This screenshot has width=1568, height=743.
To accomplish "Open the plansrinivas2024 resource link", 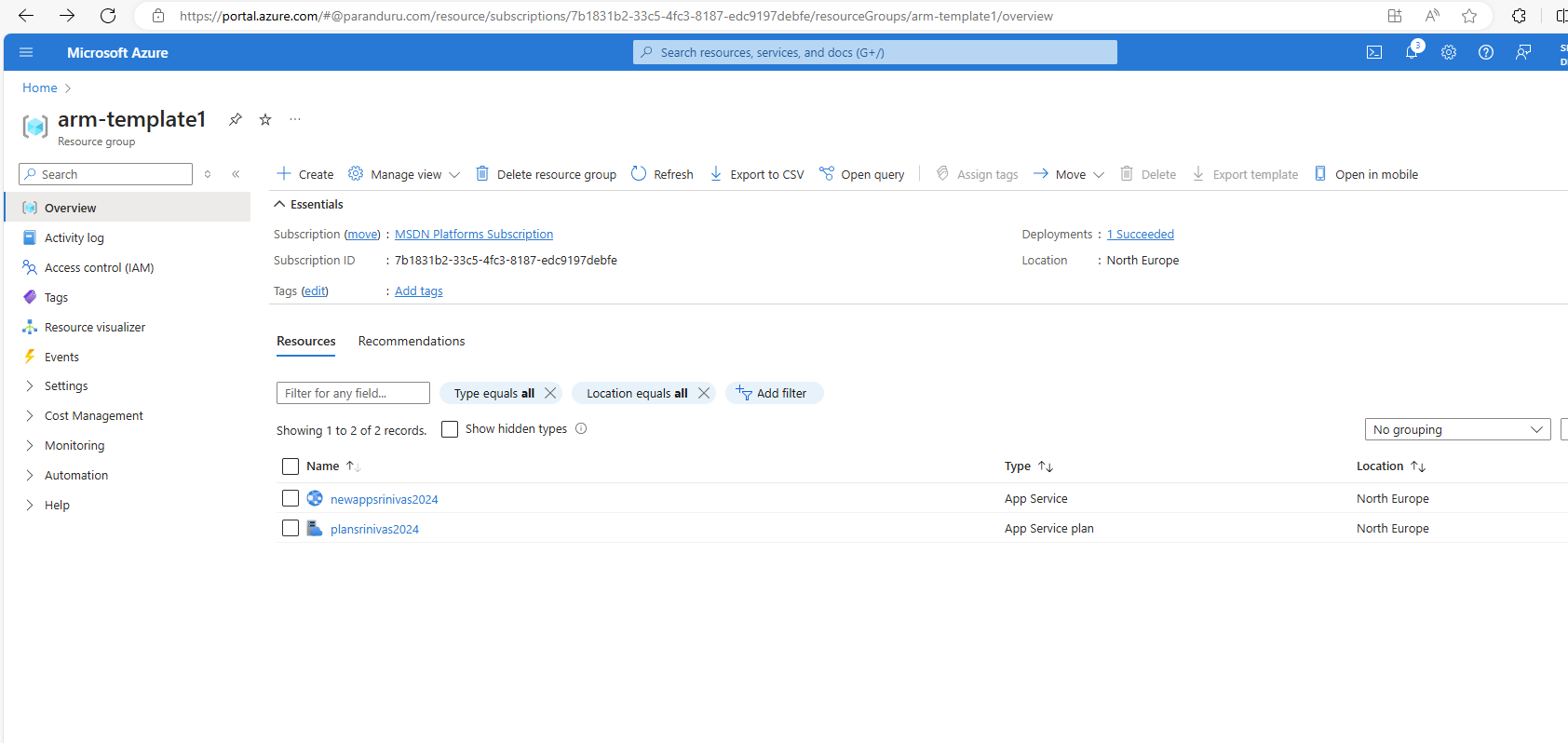I will tap(374, 530).
